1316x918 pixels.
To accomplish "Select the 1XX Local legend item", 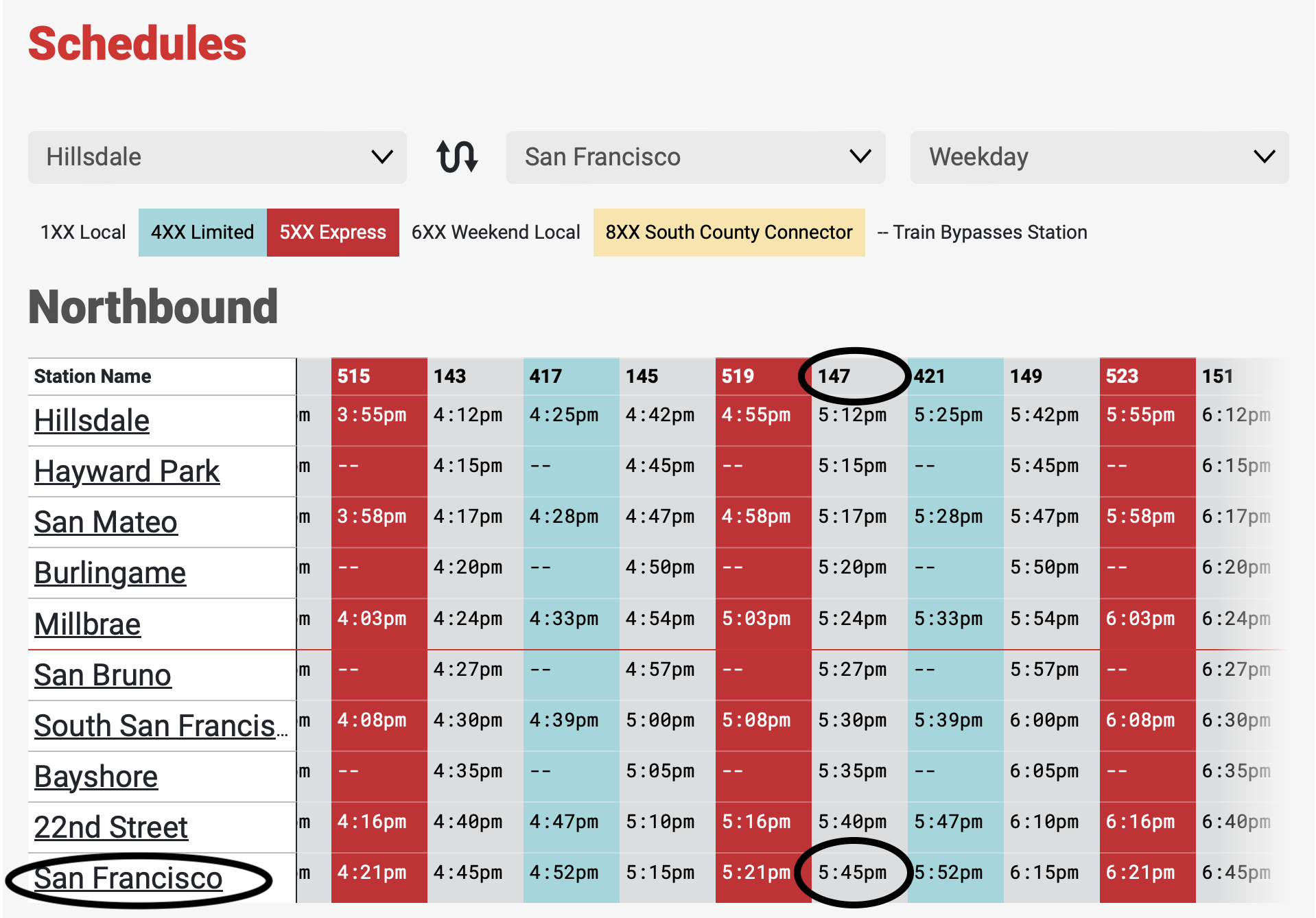I will [83, 233].
